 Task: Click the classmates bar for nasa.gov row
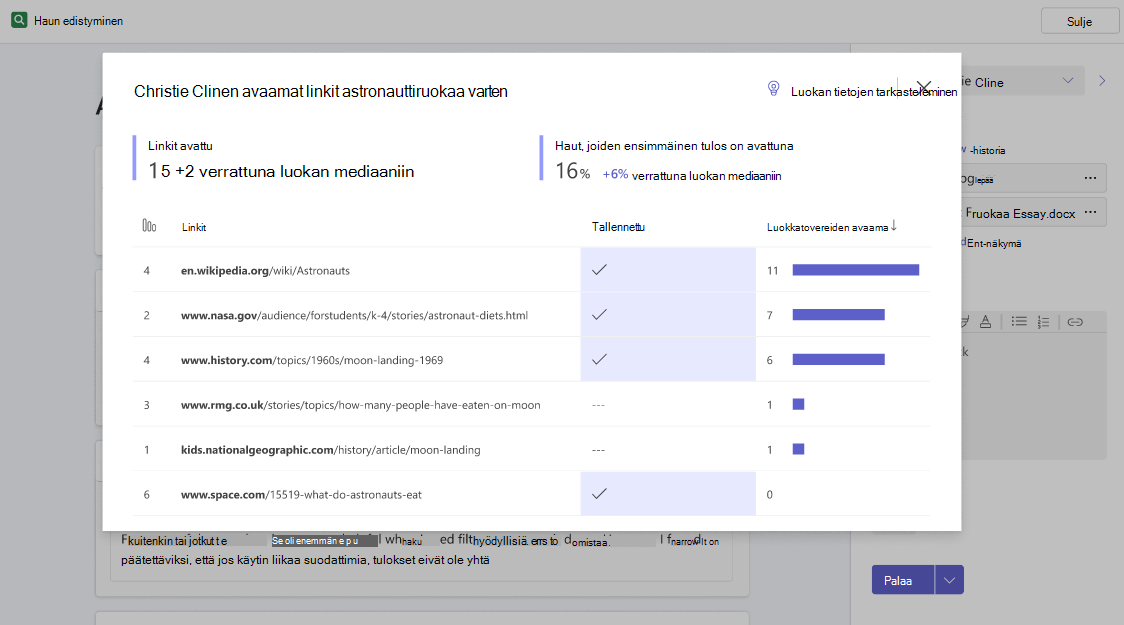[x=839, y=315]
